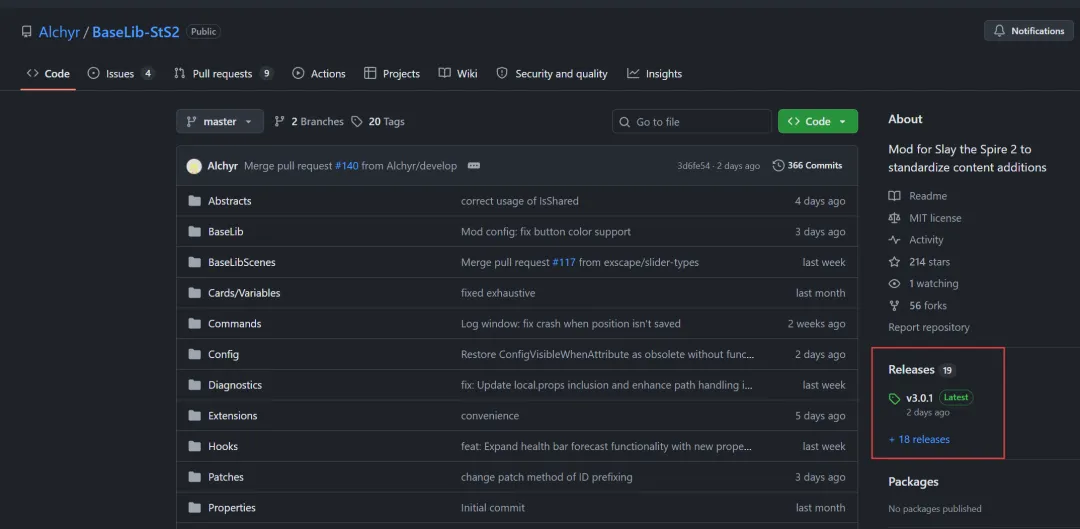The width and height of the screenshot is (1080, 529).
Task: Click the Notifications bell button
Action: [1029, 31]
